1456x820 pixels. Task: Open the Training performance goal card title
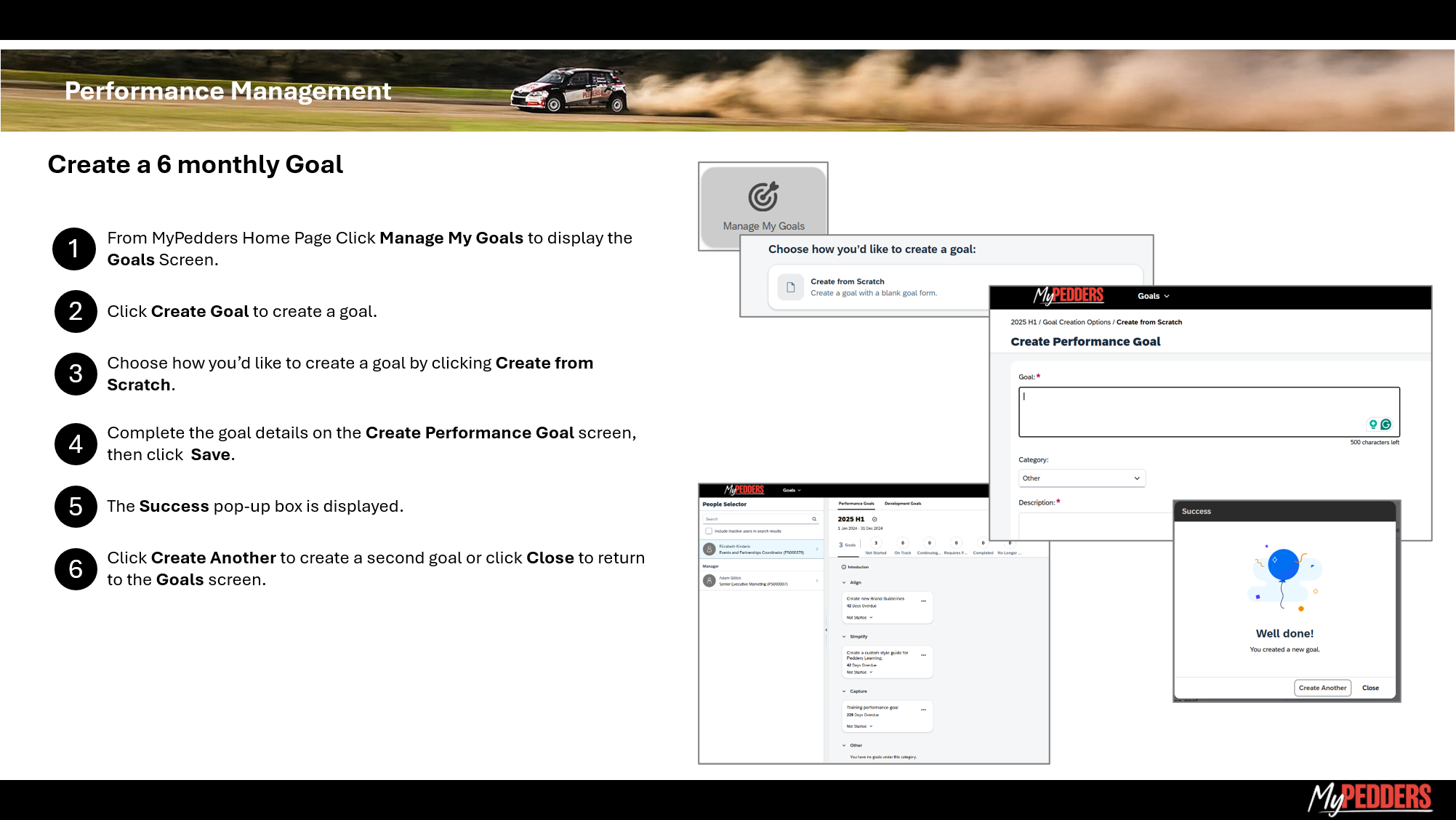872,707
